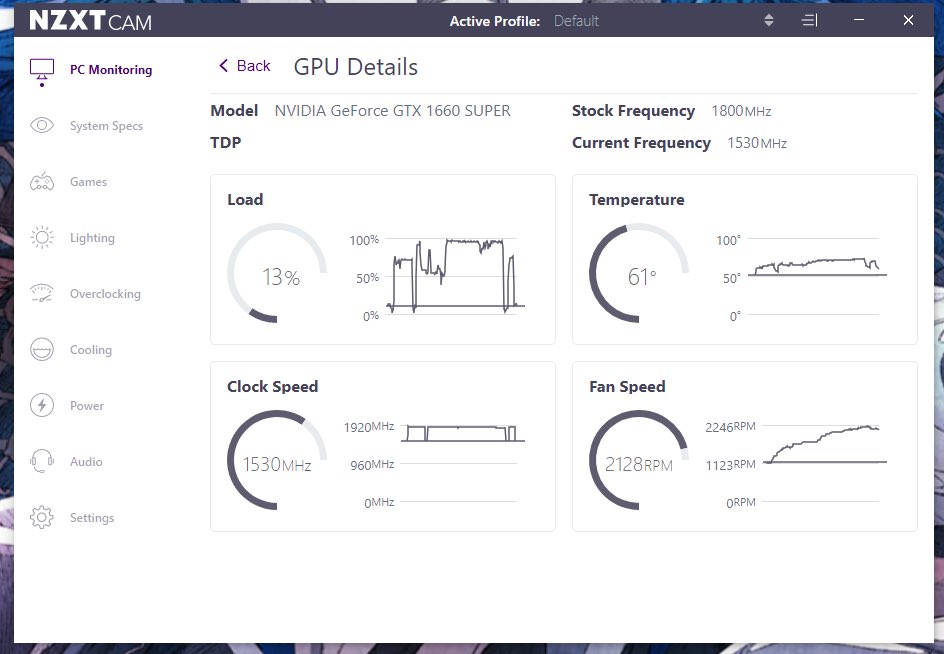Open the Games section
This screenshot has height=654, width=944.
click(88, 182)
